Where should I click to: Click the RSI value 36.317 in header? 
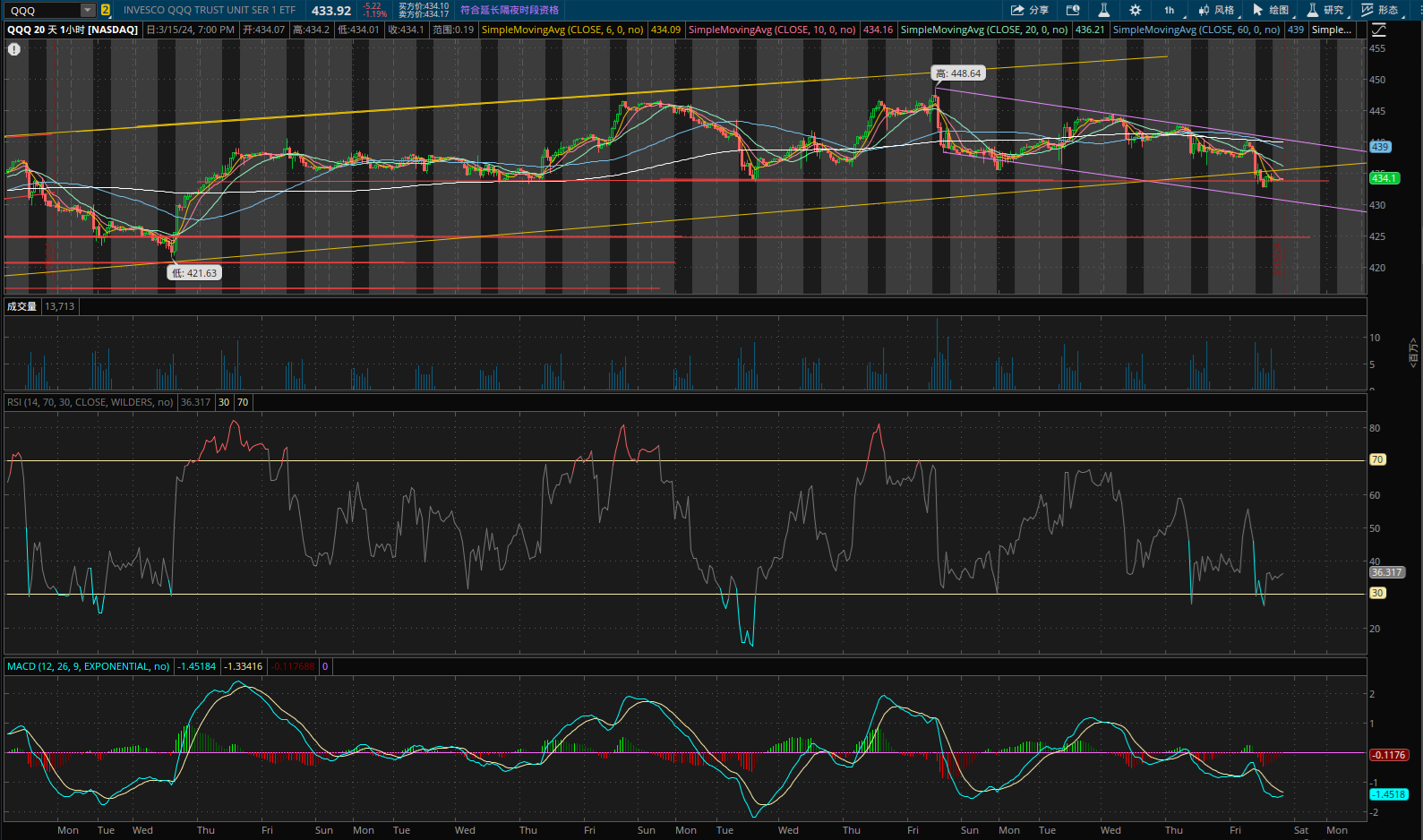(196, 402)
